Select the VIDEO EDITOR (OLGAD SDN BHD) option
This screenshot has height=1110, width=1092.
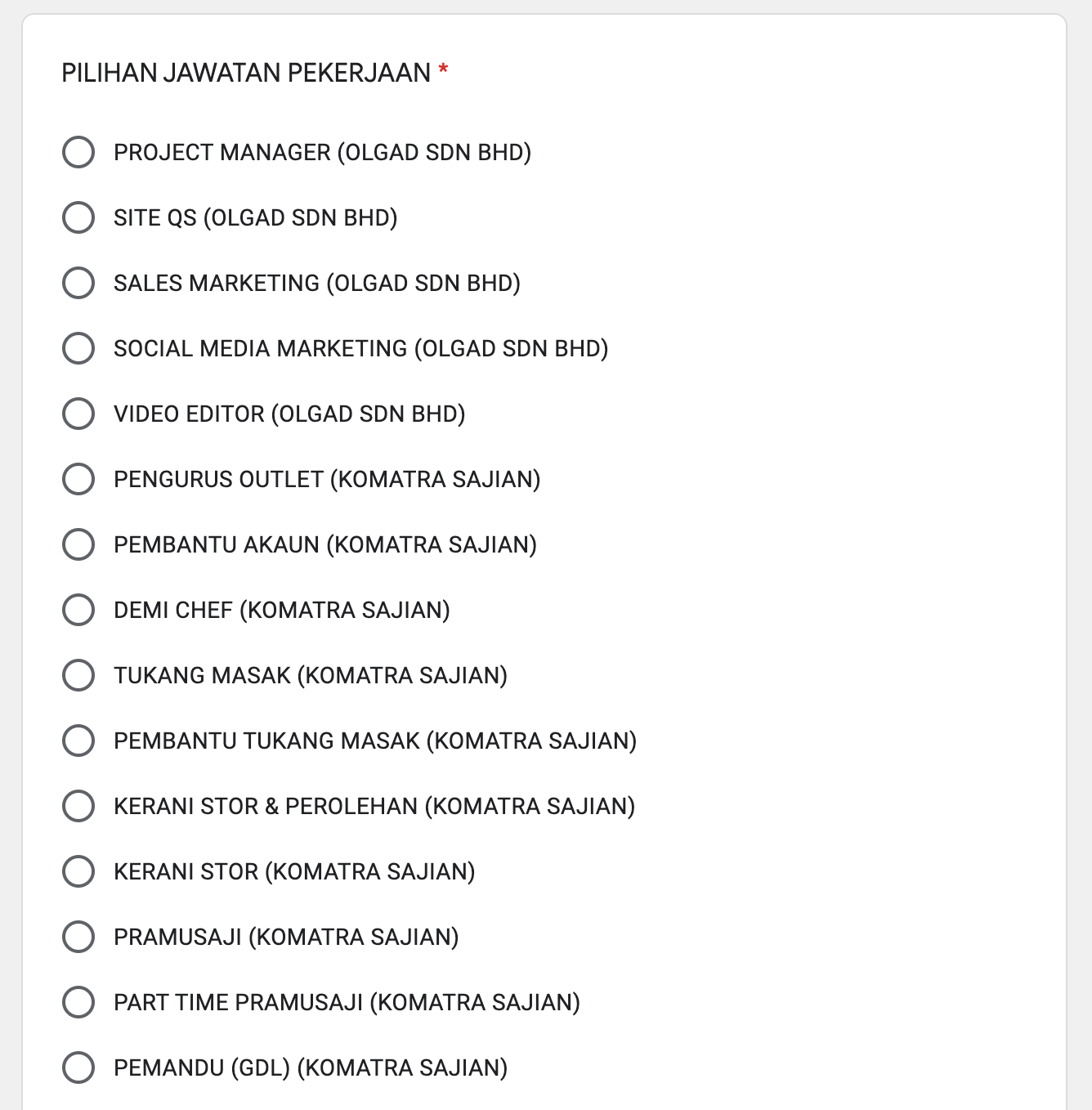point(78,414)
